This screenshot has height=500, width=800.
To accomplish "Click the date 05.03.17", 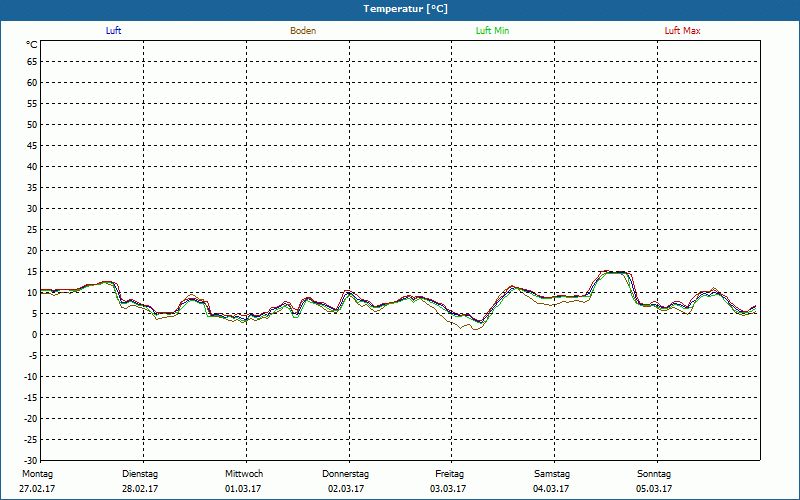I will pos(654,489).
